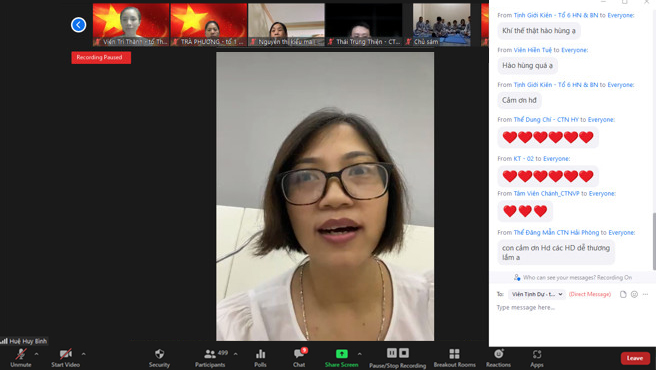Select the Thái Trung Thiện video thumbnail

point(364,25)
